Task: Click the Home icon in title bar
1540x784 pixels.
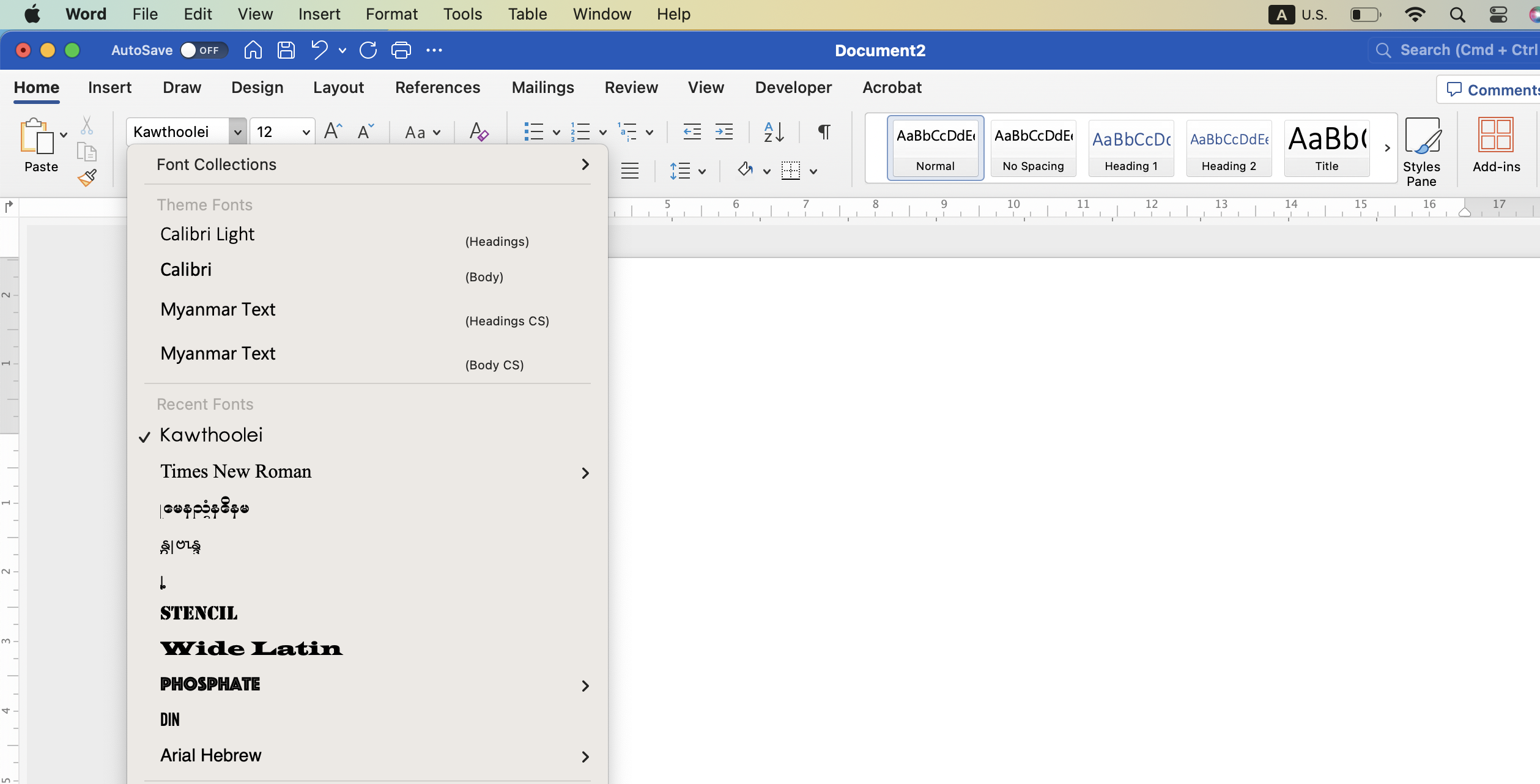Action: 253,50
